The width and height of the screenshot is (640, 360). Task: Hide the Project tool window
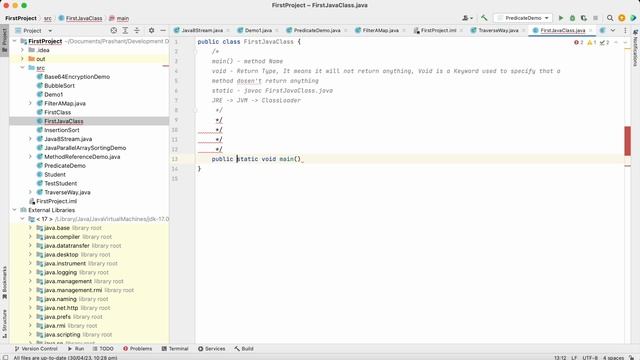pyautogui.click(x=163, y=31)
